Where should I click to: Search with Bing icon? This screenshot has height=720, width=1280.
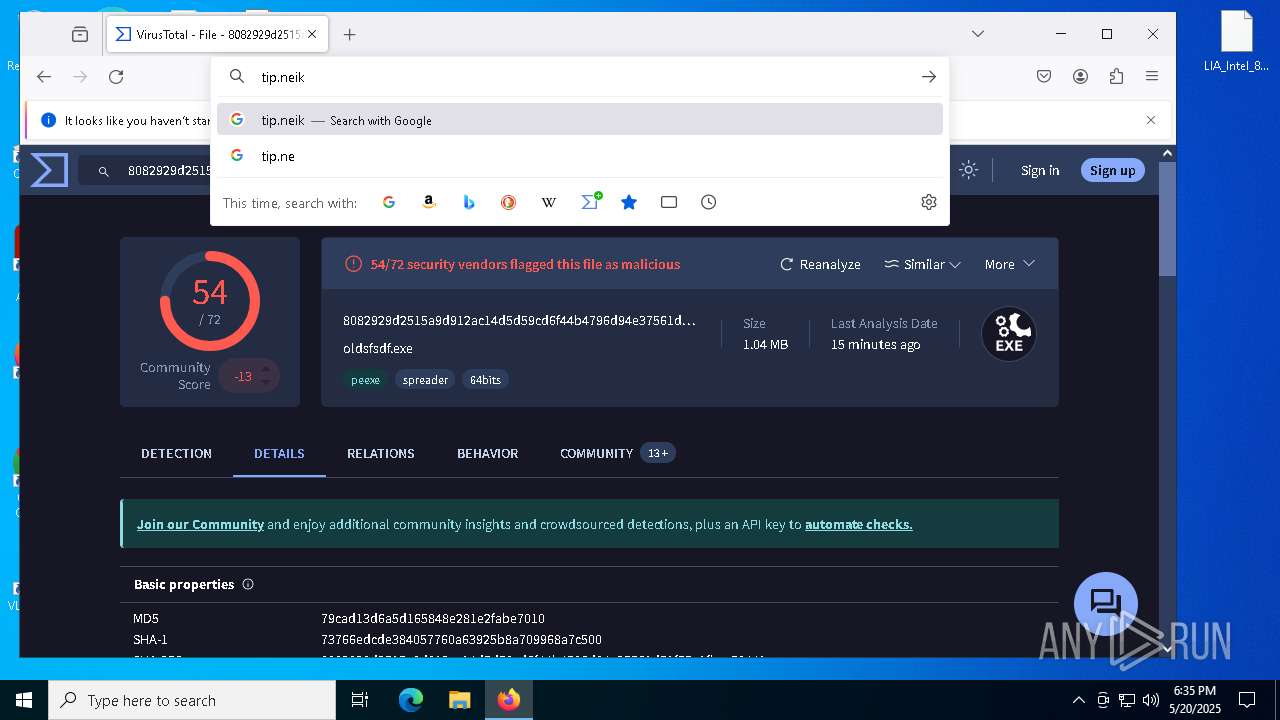pyautogui.click(x=469, y=202)
